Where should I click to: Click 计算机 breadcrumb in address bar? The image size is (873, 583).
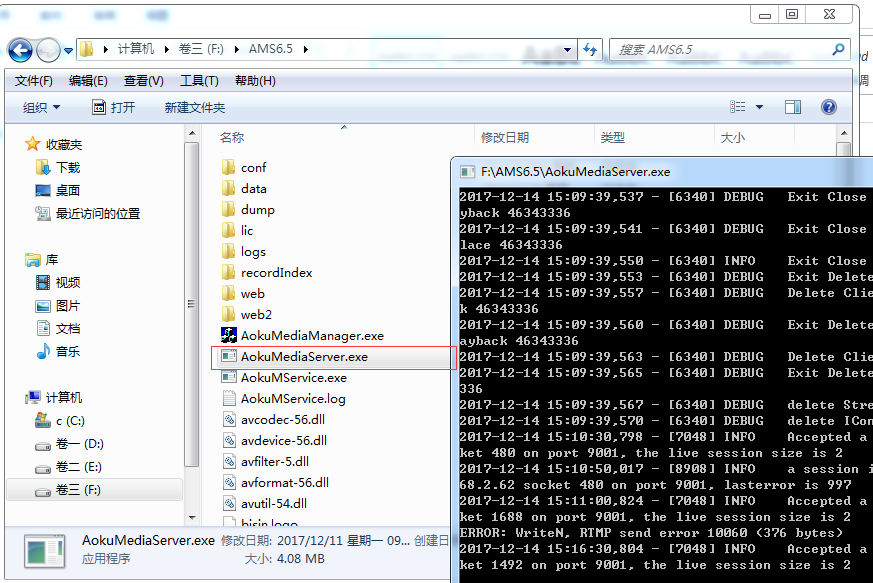pyautogui.click(x=135, y=49)
